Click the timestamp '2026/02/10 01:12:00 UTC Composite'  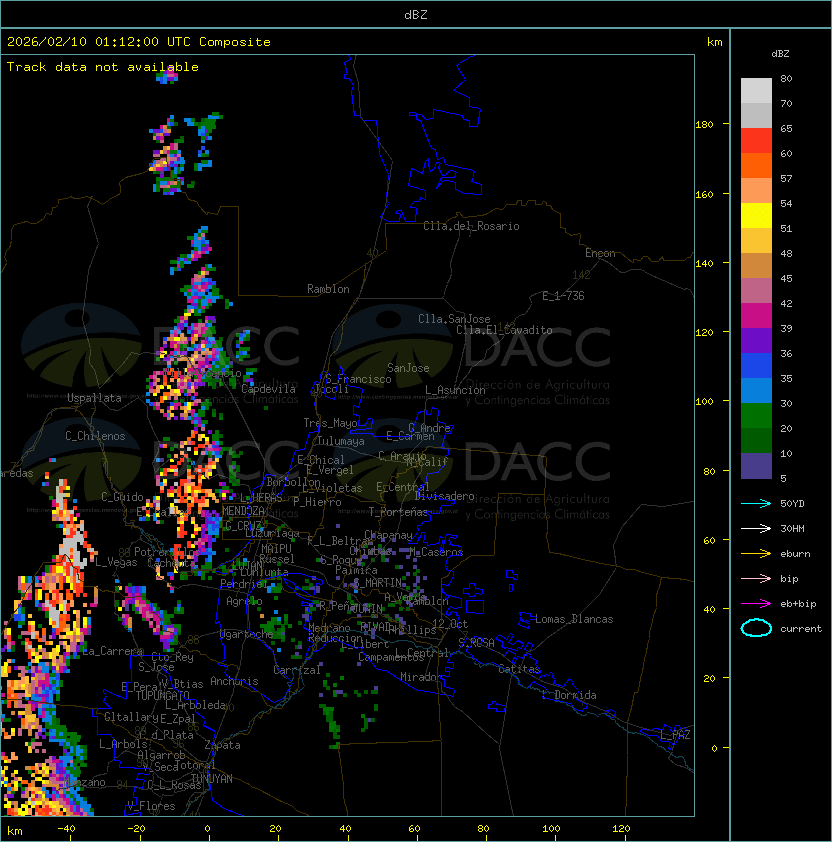[139, 42]
